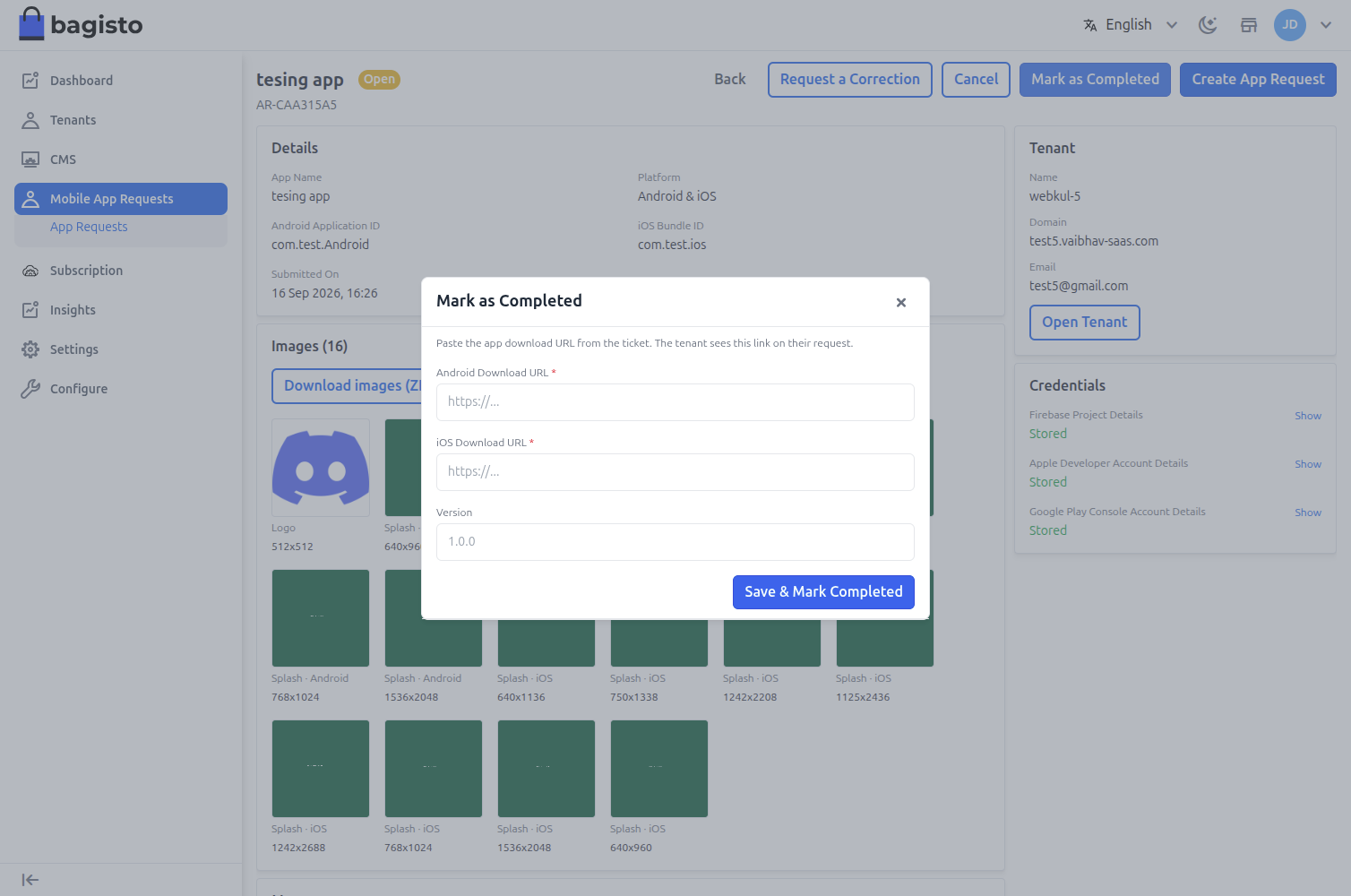Open Splash iOS 1125x2436 thumbnail
The image size is (1351, 896).
tap(885, 643)
